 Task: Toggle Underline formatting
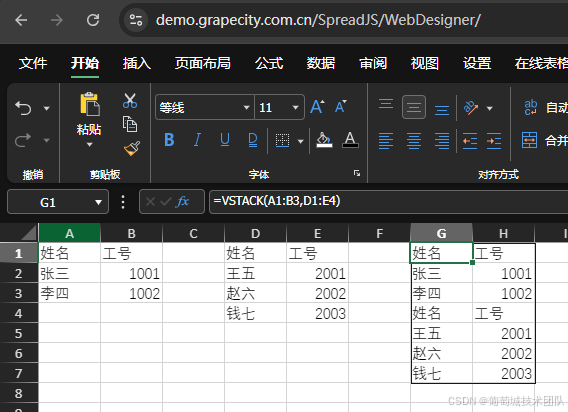[x=225, y=140]
